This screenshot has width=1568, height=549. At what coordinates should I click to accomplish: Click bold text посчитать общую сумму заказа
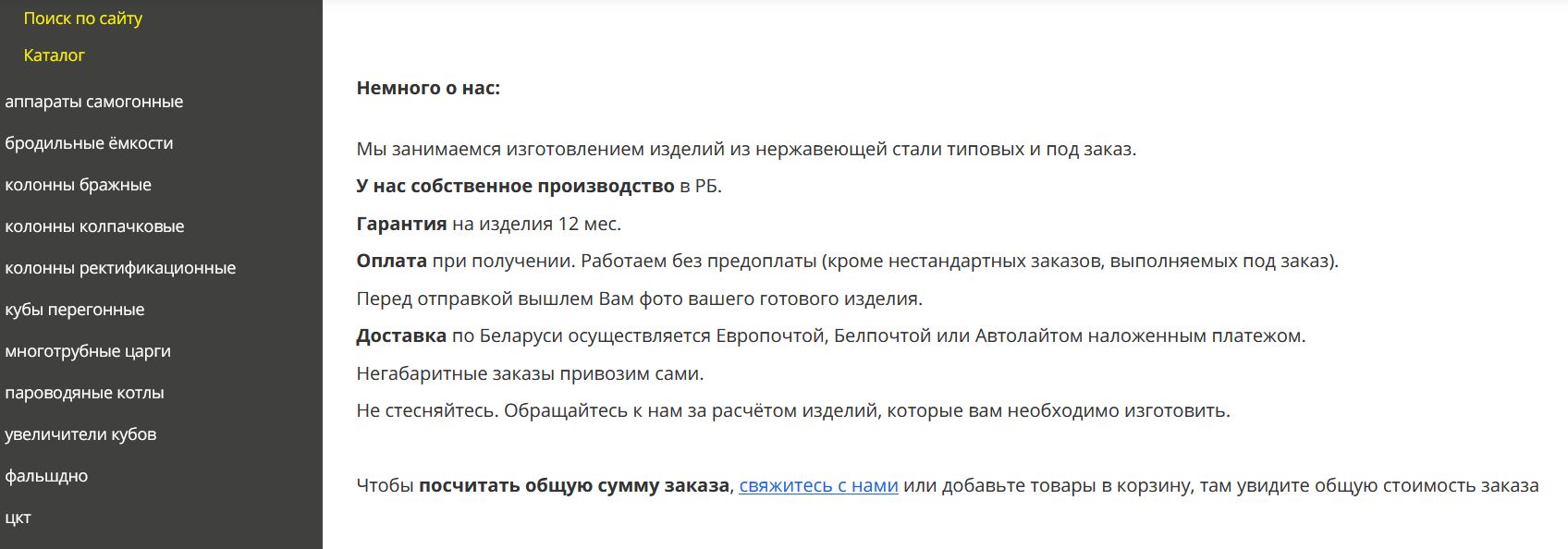coord(574,485)
